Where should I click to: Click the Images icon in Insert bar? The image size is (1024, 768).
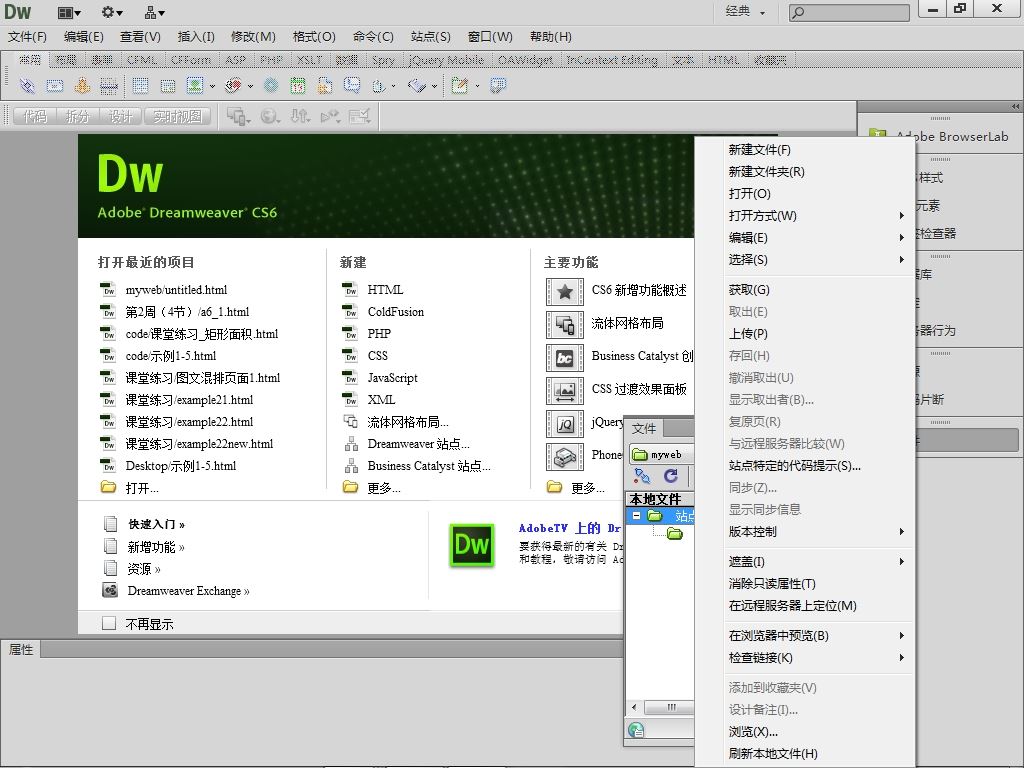pos(195,85)
